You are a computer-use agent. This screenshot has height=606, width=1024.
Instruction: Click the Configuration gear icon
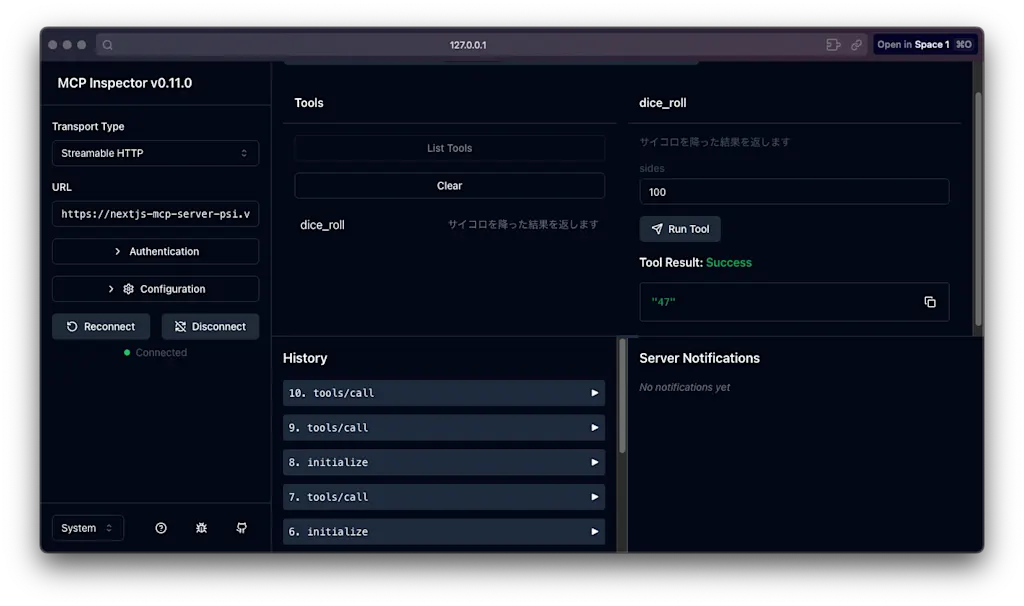(x=128, y=289)
